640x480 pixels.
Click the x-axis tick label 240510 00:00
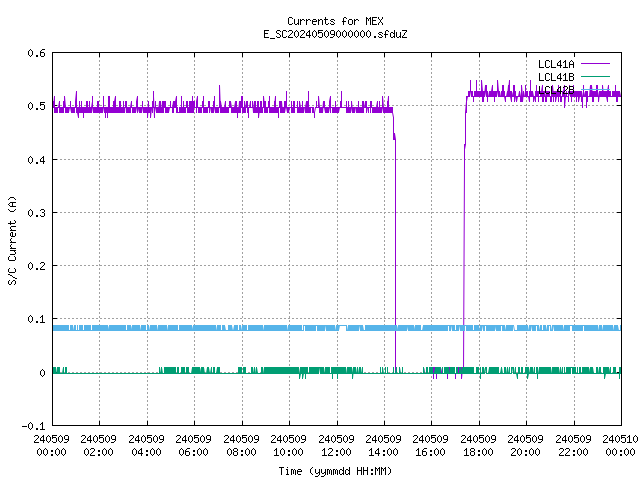620,445
